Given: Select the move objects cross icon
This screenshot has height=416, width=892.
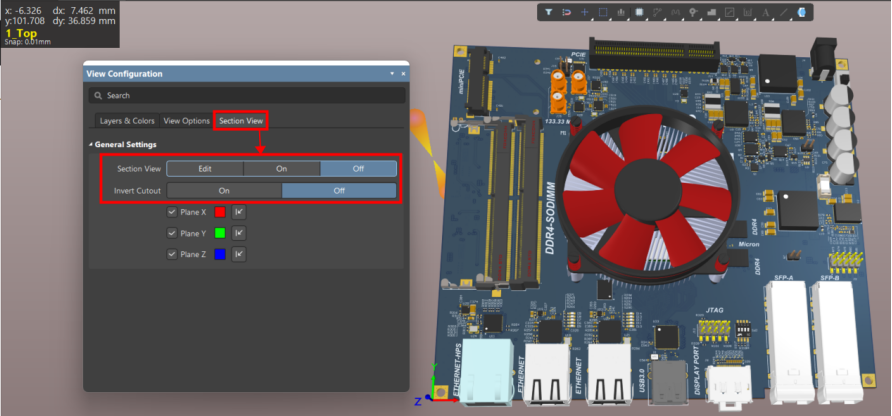Looking at the screenshot, I should (584, 12).
